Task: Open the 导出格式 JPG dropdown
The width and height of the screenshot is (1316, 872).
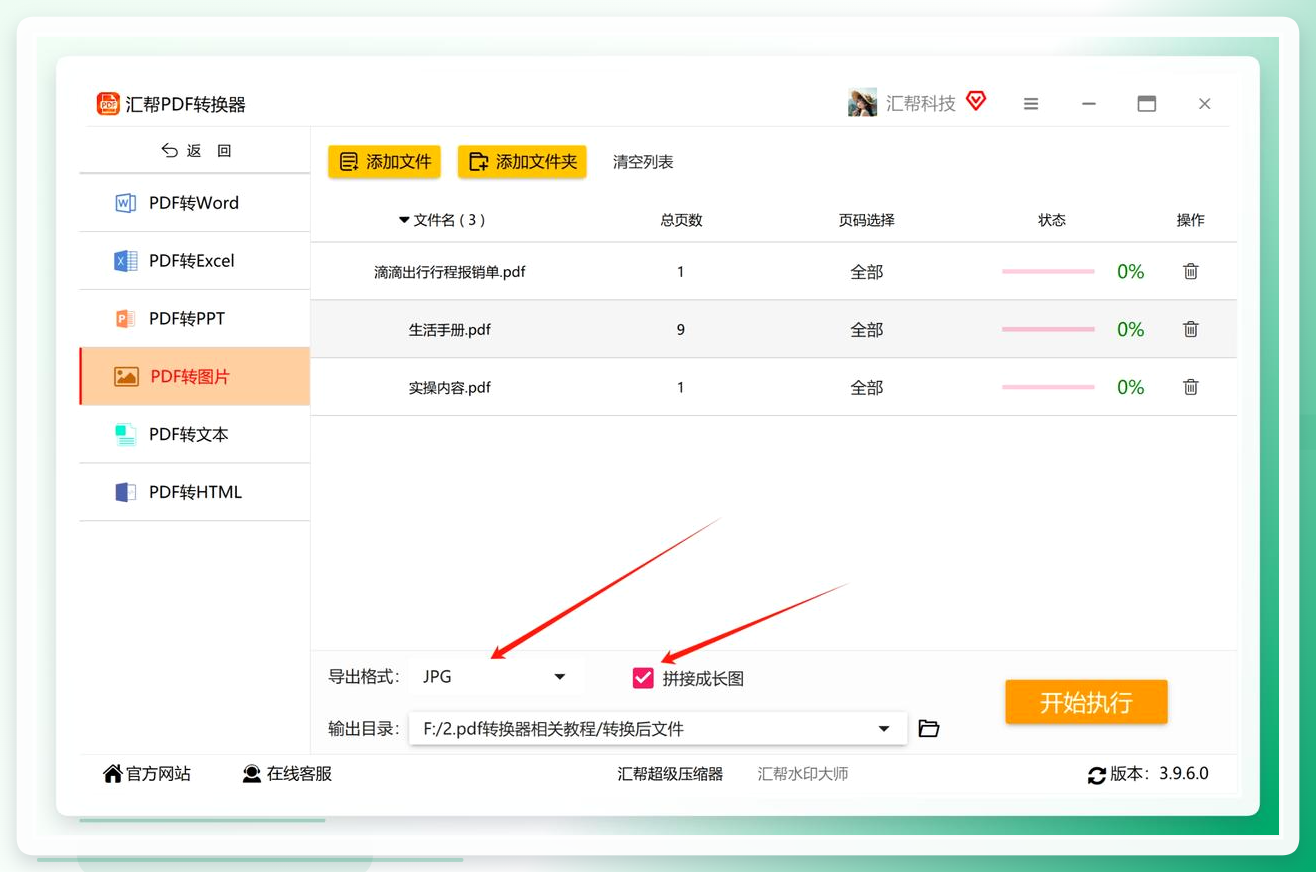Action: (x=495, y=677)
